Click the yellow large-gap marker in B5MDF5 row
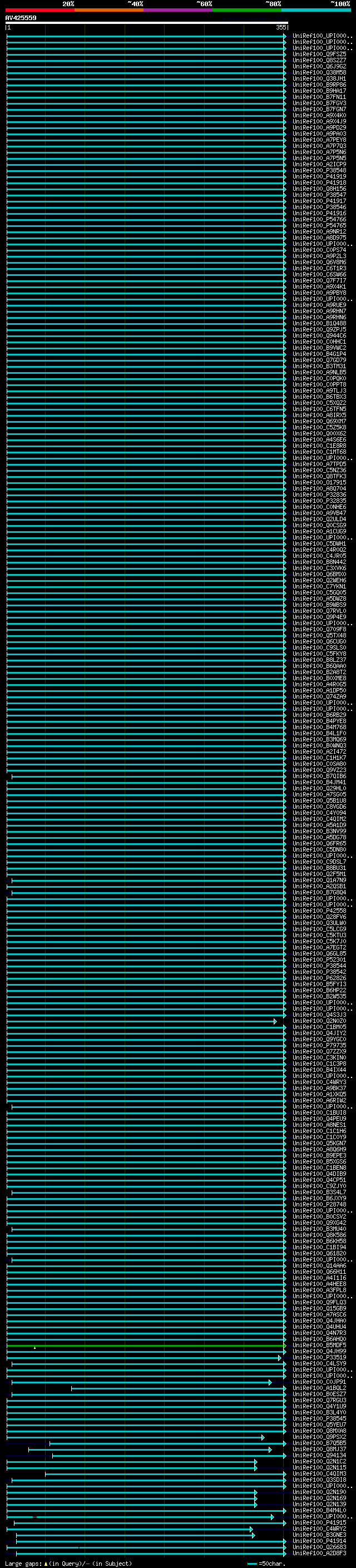The width and height of the screenshot is (356, 1568). click(x=34, y=1348)
